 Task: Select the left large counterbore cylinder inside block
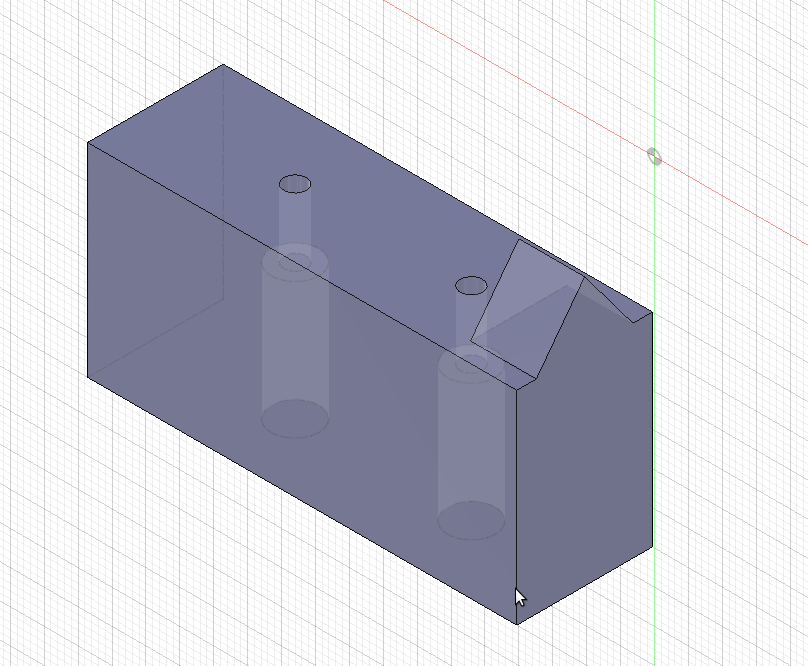coord(295,343)
